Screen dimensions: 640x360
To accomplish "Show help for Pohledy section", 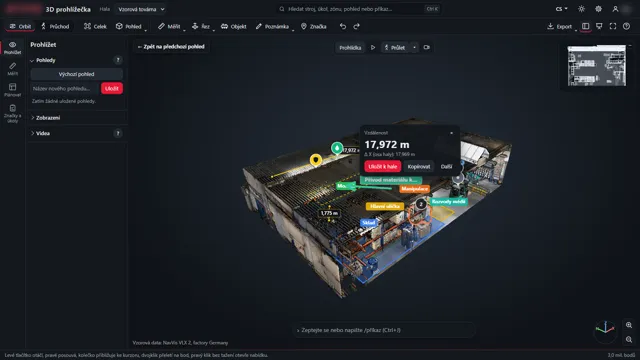I will [118, 60].
